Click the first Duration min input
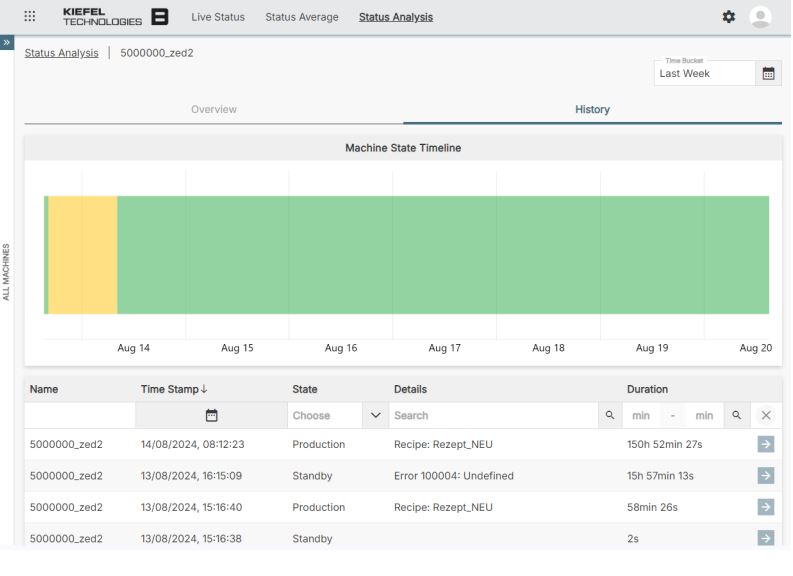Viewport: 793px width, 576px height. pos(641,415)
